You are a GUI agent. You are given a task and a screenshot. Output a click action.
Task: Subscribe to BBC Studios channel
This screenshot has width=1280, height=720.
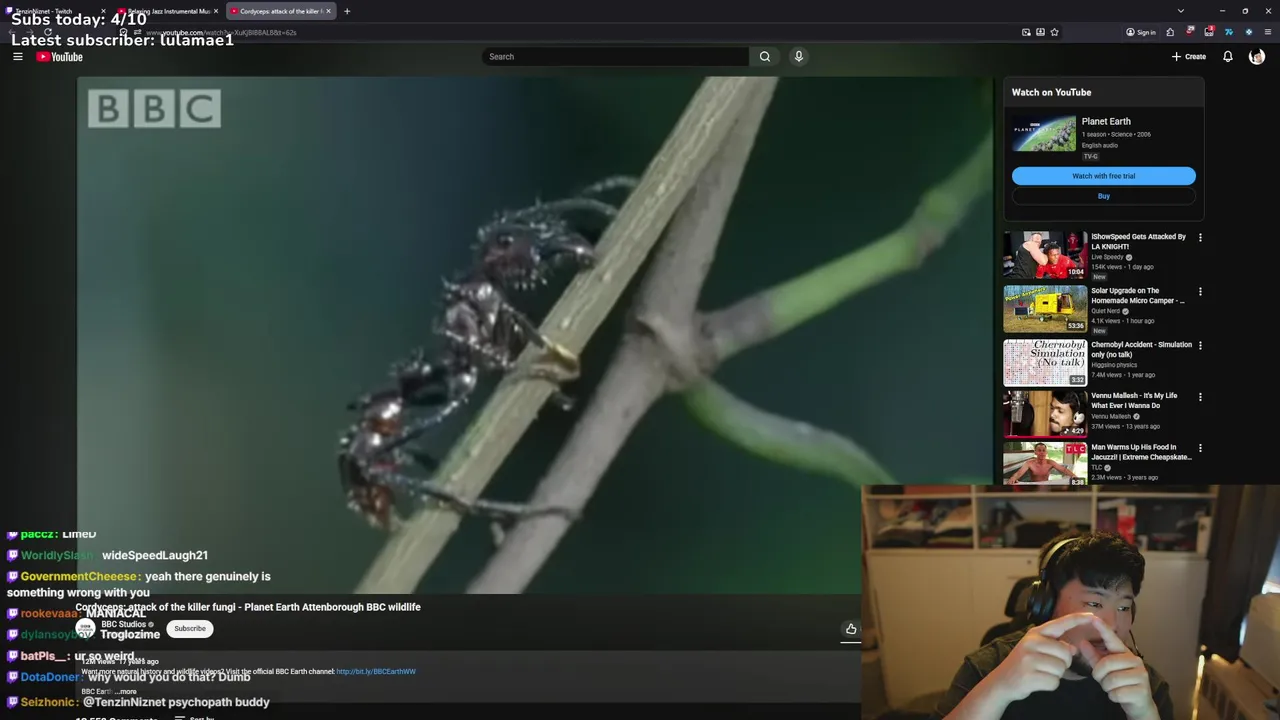tap(190, 629)
